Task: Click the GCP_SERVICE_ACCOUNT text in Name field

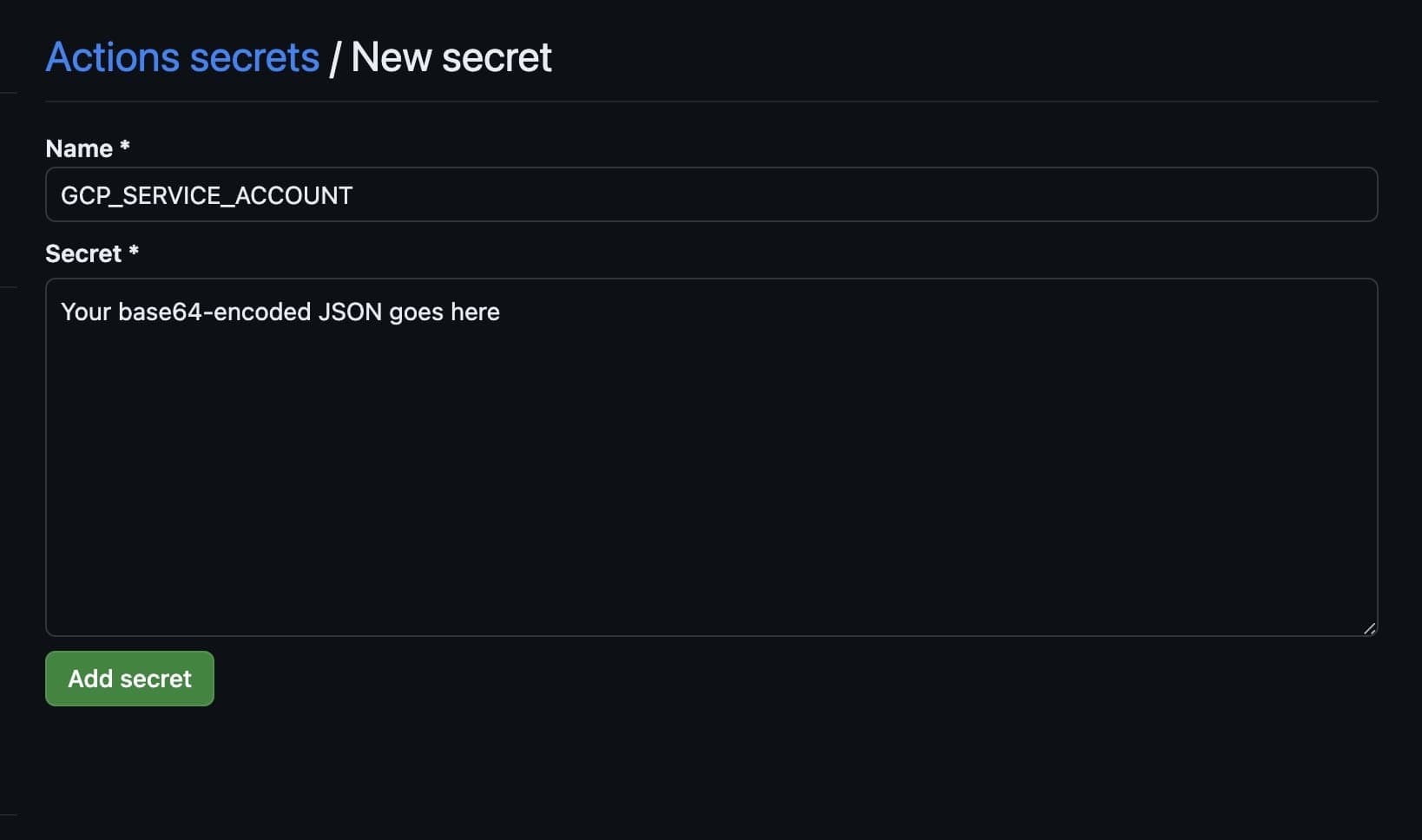Action: coord(207,195)
